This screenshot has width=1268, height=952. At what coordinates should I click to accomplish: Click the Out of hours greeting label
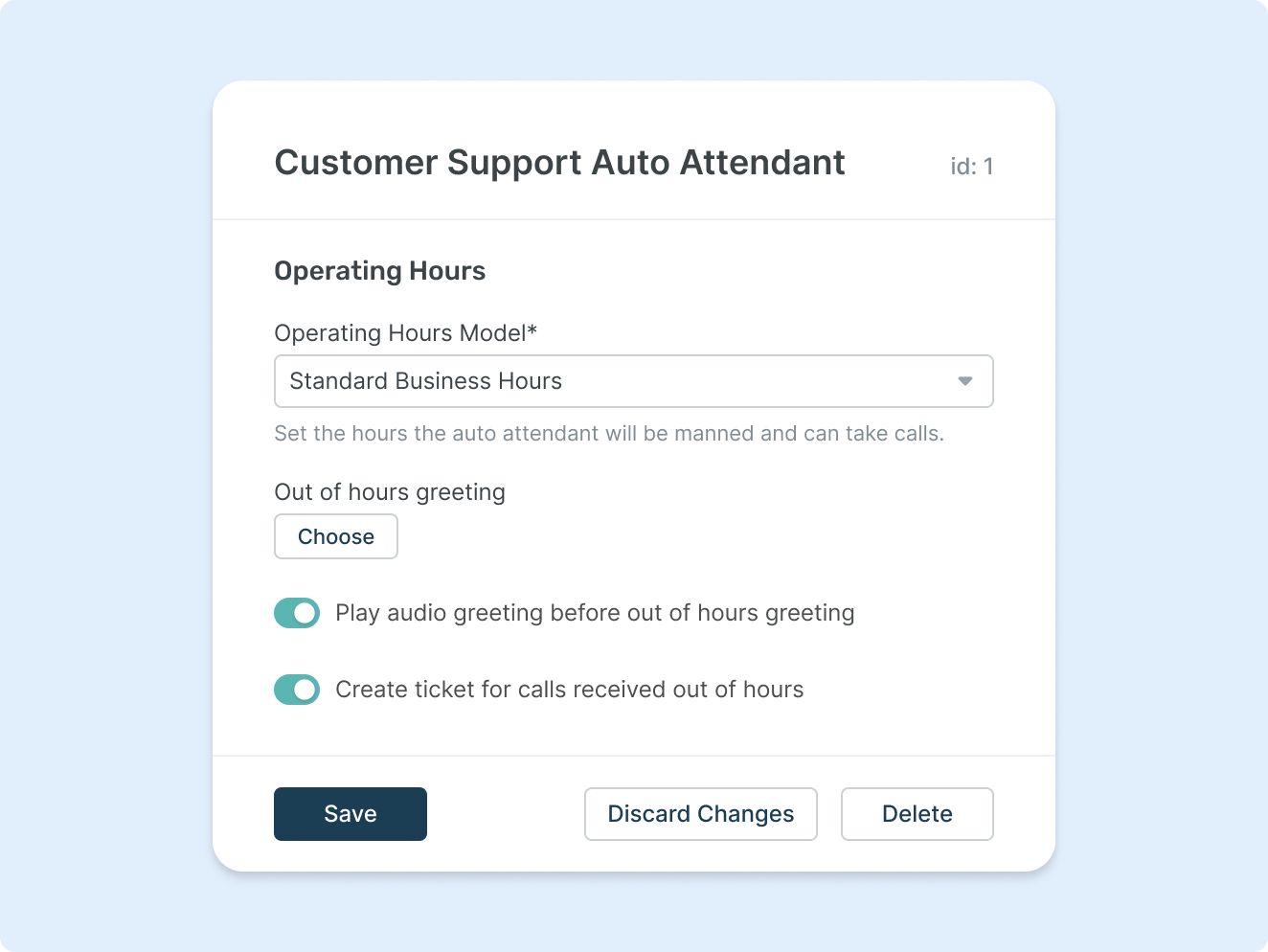(x=390, y=492)
